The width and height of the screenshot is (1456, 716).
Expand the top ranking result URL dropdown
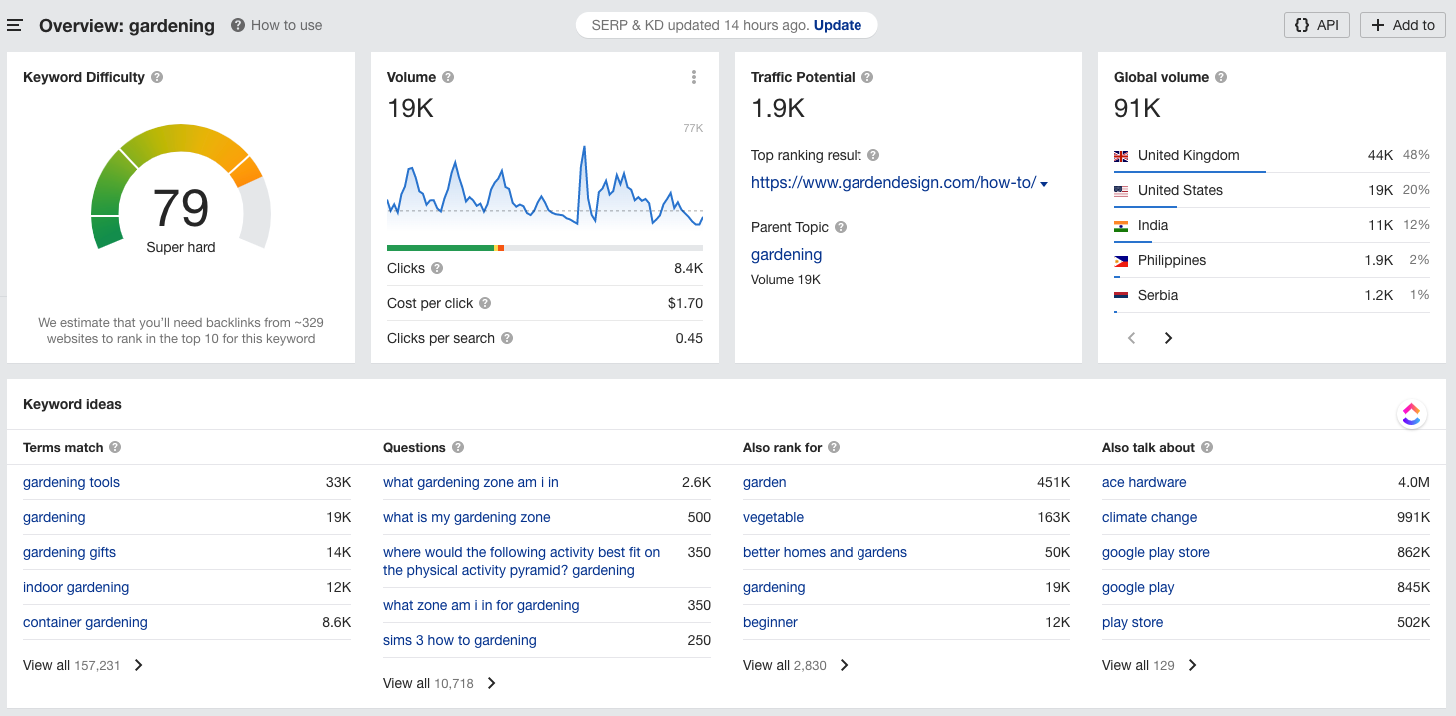coord(1044,184)
